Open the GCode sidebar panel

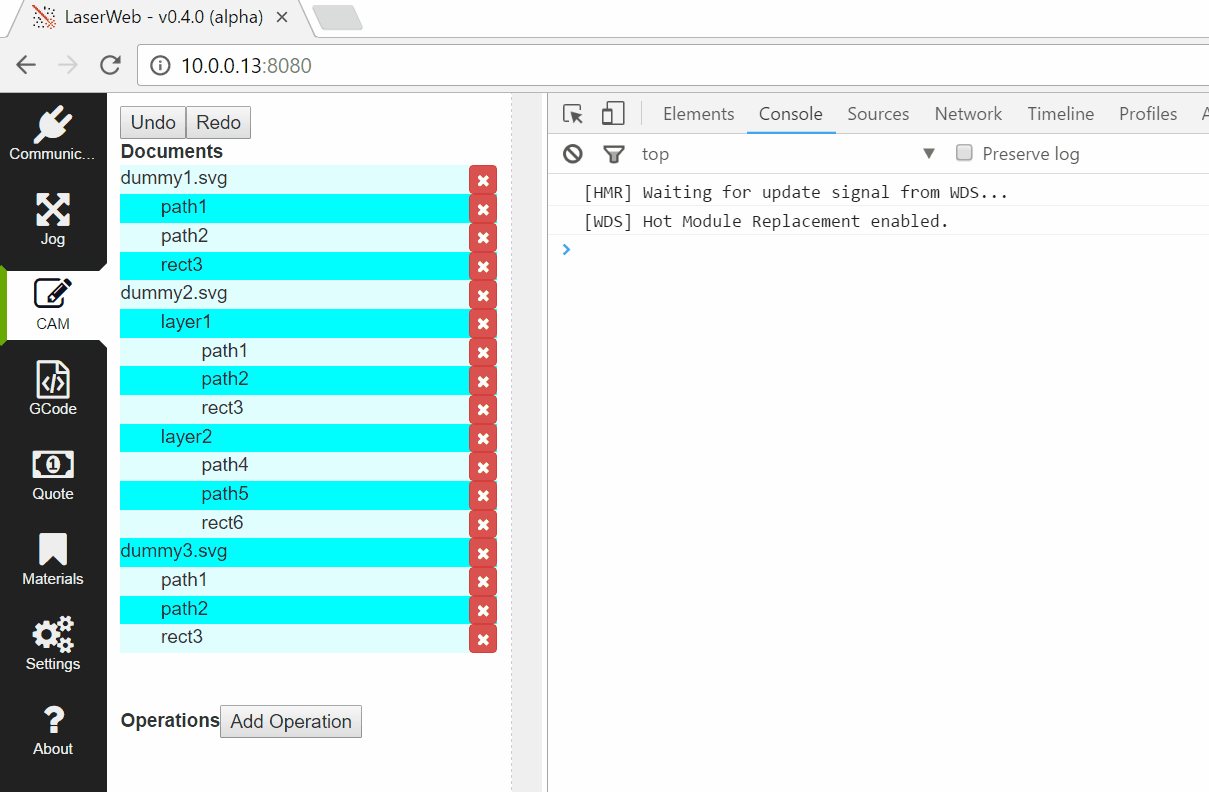click(53, 390)
